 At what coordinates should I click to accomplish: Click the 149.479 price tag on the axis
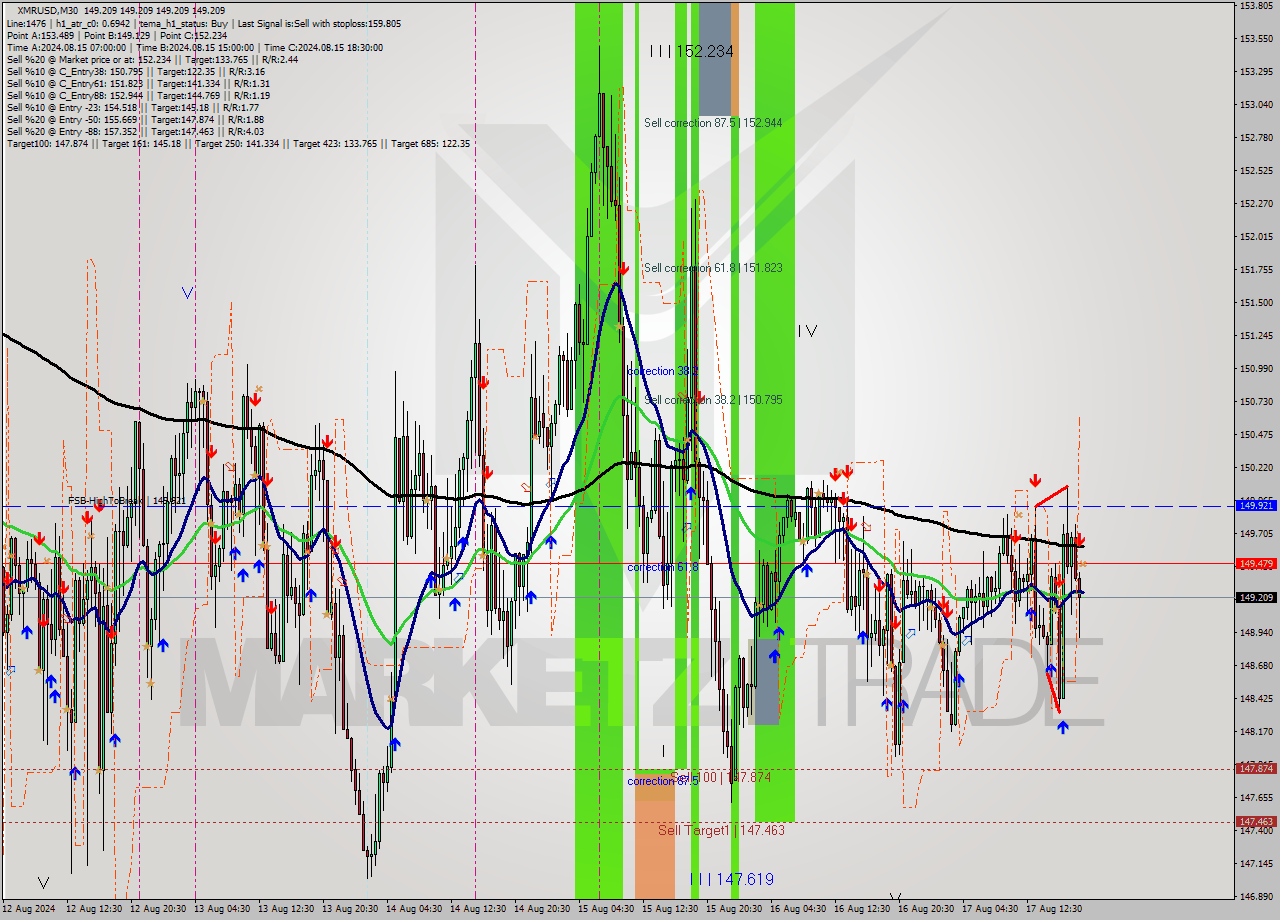coord(1256,564)
